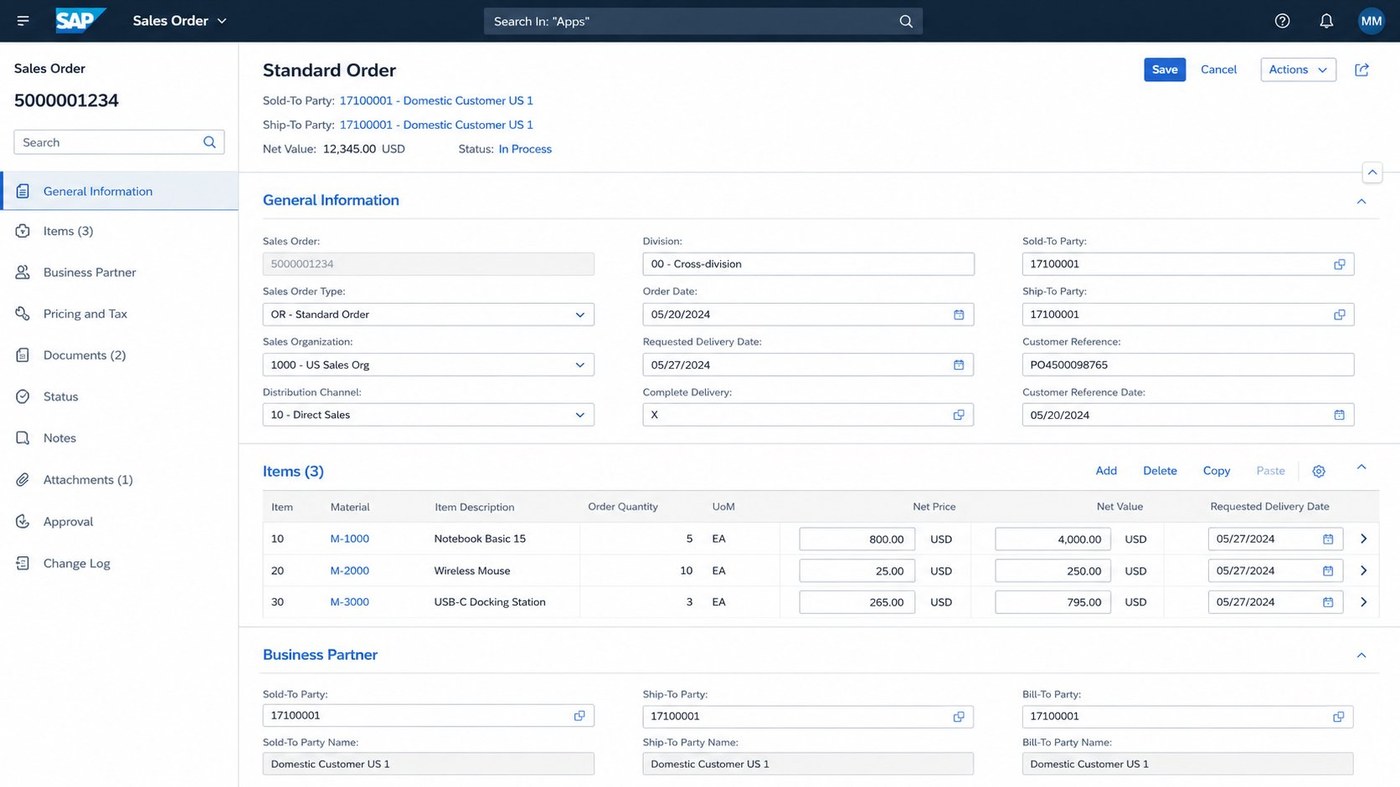Viewport: 1400px width, 787px height.
Task: Click the In Process status link
Action: pyautogui.click(x=525, y=149)
